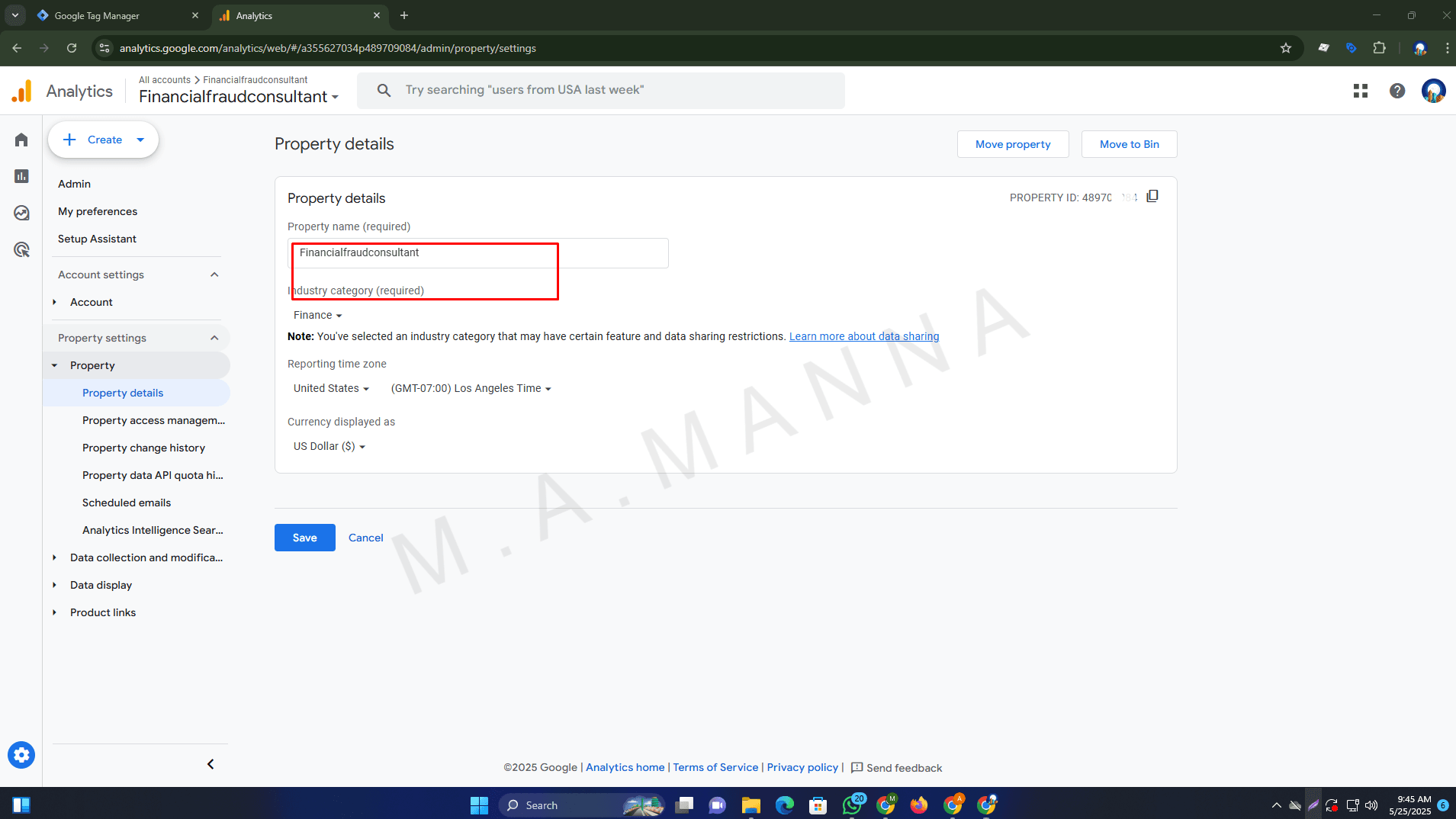Open the Reports icon in left rail

21,176
